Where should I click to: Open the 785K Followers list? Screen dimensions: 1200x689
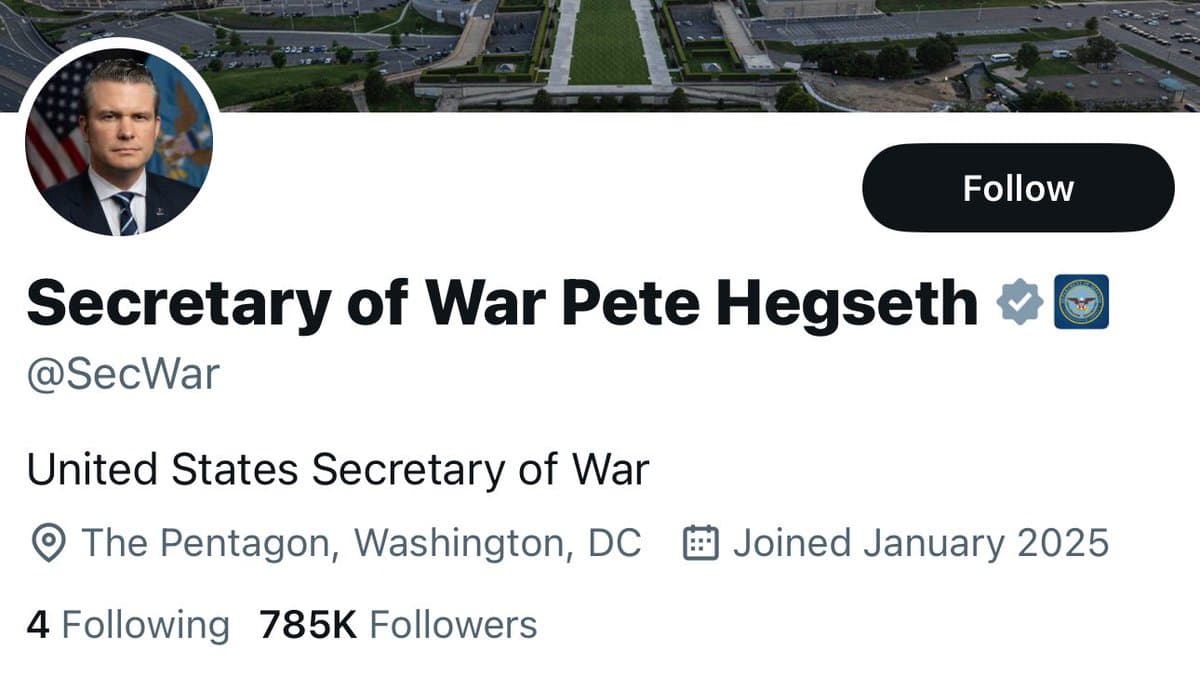tap(397, 625)
